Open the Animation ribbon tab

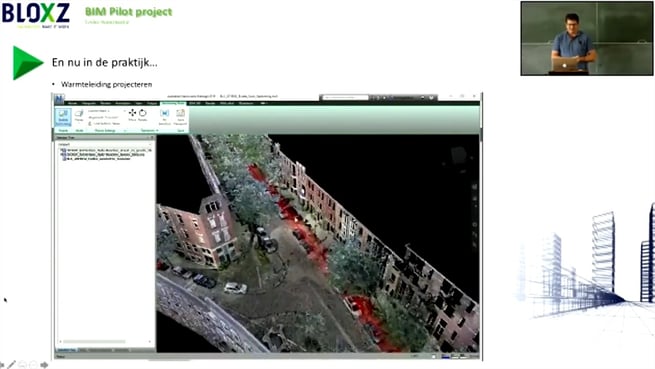point(123,103)
